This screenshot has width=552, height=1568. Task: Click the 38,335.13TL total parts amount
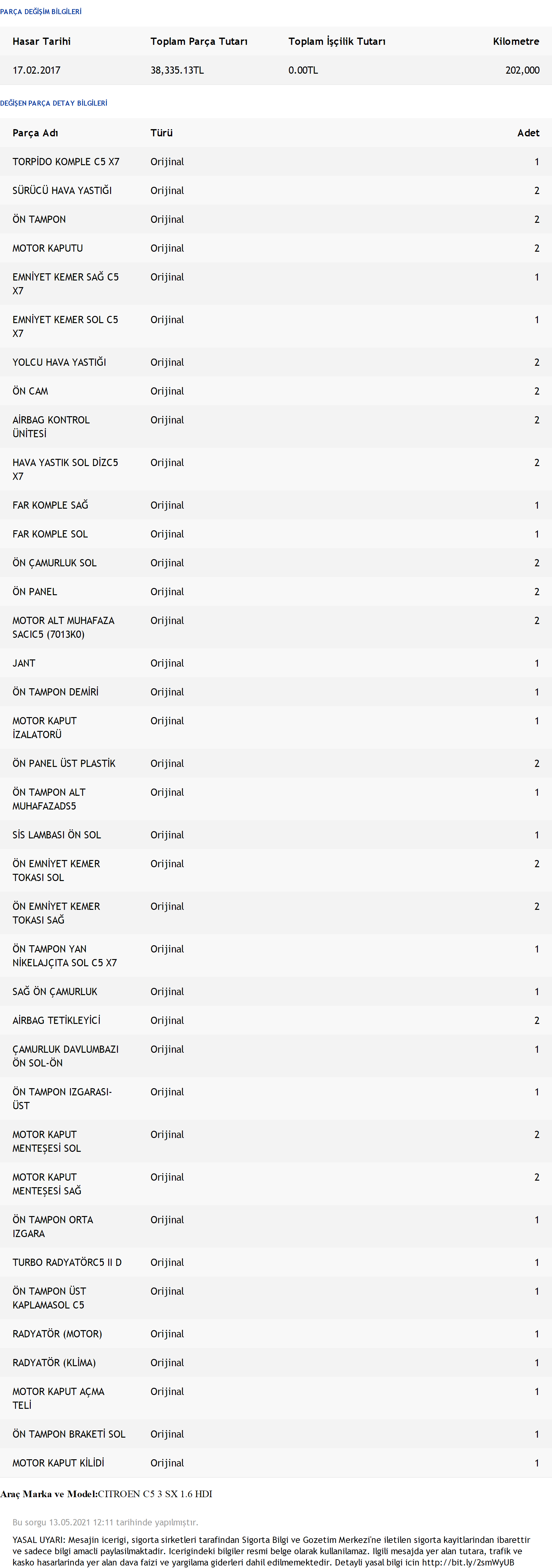pos(177,70)
